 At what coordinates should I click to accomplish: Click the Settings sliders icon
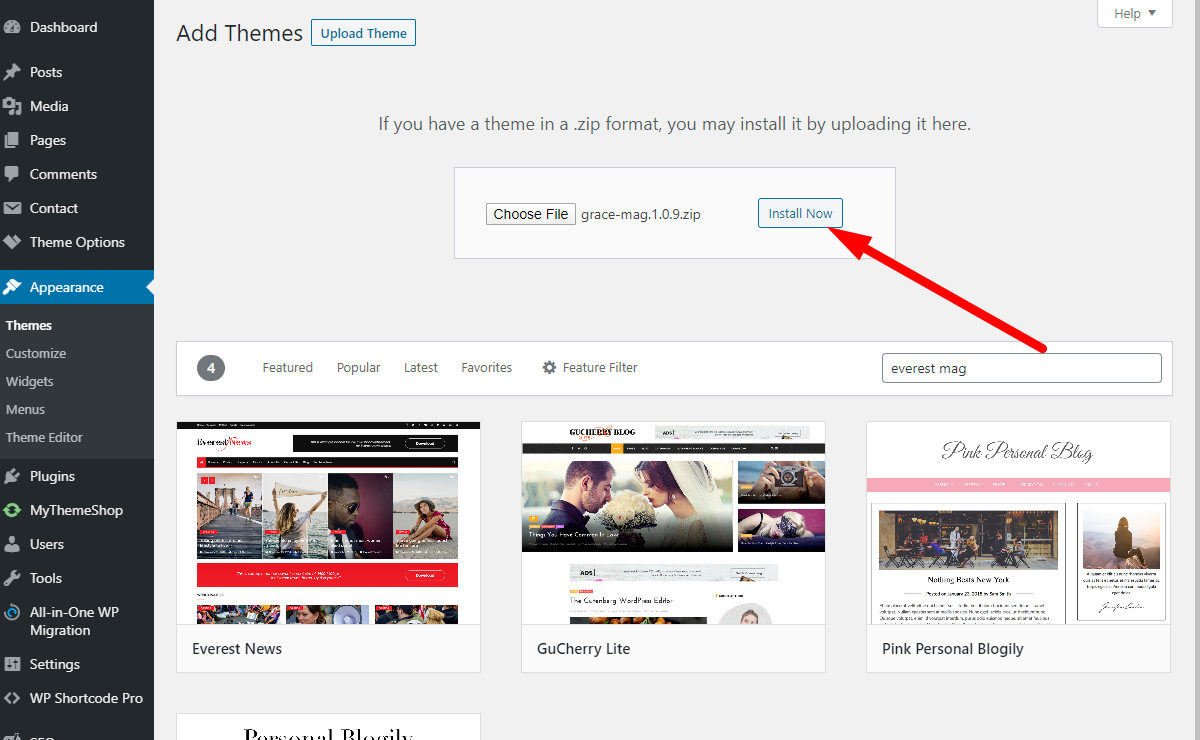coord(12,664)
